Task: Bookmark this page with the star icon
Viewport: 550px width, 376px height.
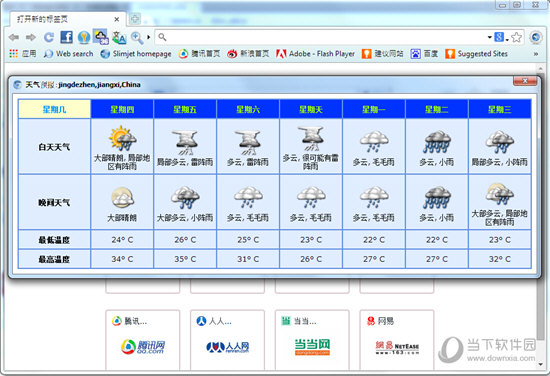Action: point(516,37)
